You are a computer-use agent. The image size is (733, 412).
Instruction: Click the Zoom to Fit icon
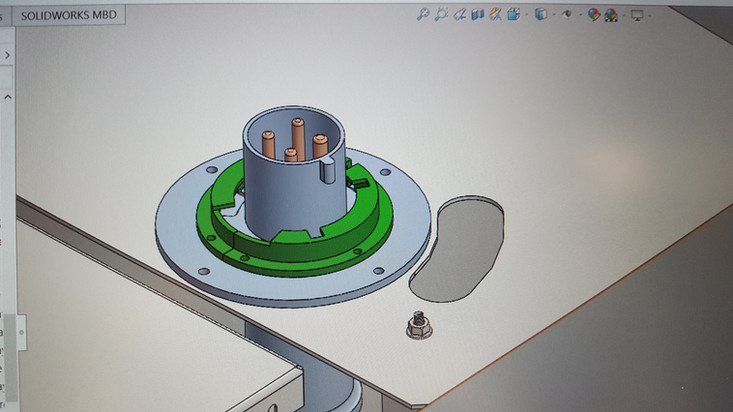pos(423,15)
